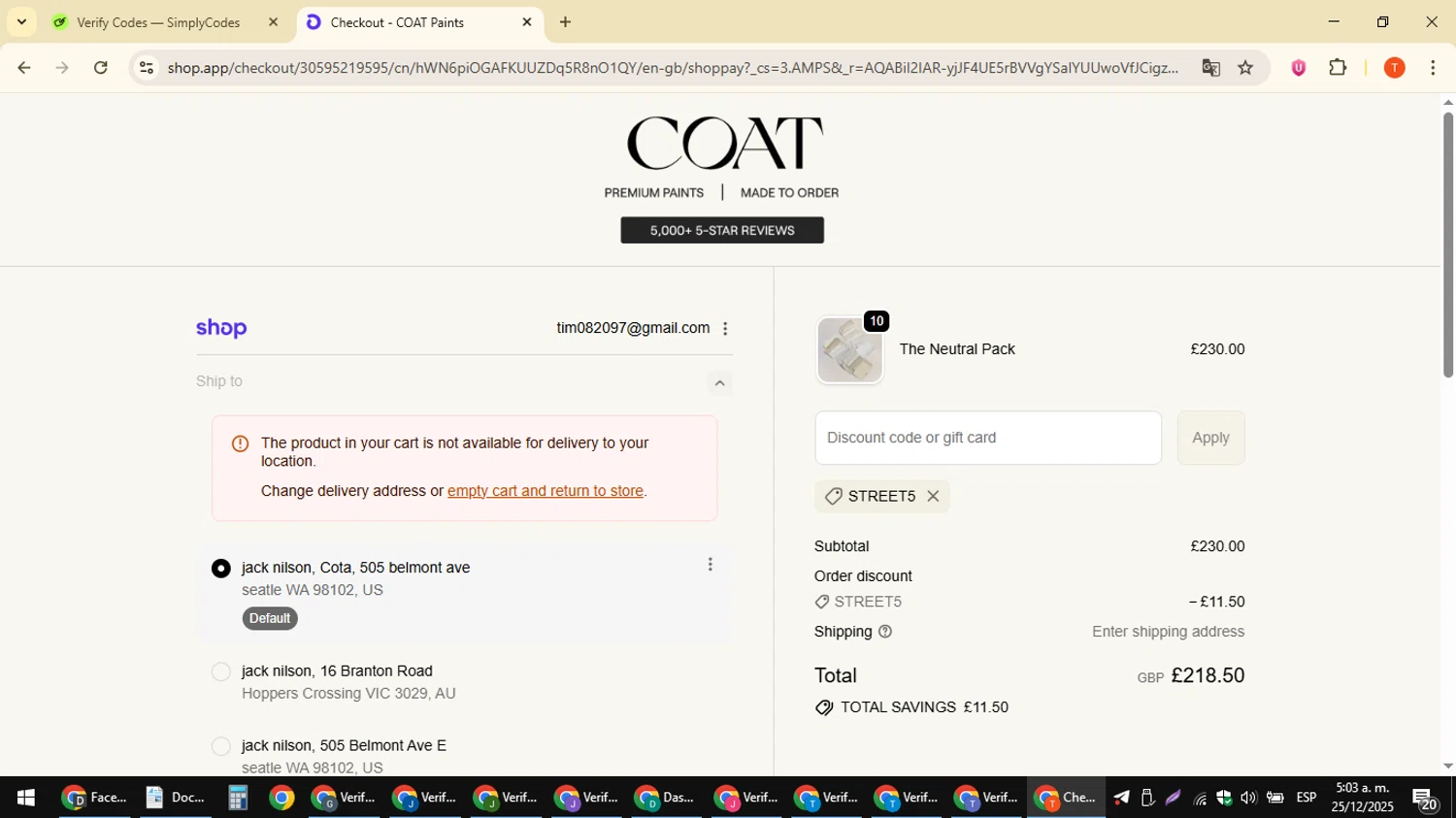This screenshot has width=1456, height=818.
Task: Select the 505 Belmont Ave E address
Action: tap(220, 746)
